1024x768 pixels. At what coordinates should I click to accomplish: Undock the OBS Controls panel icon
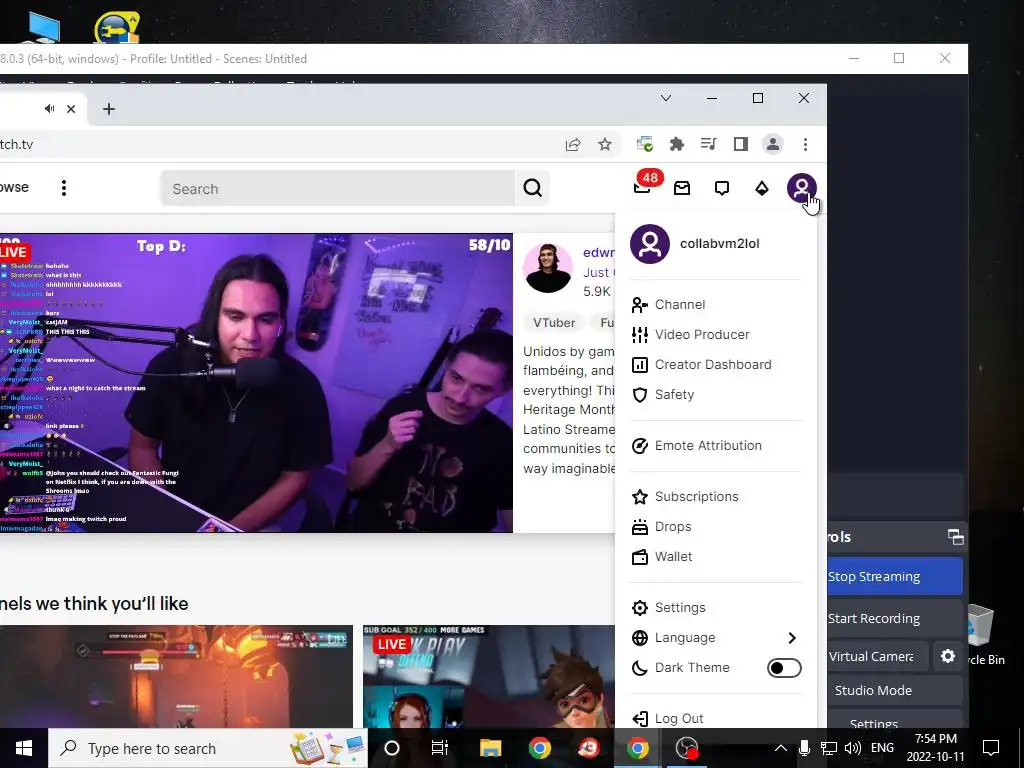(955, 537)
